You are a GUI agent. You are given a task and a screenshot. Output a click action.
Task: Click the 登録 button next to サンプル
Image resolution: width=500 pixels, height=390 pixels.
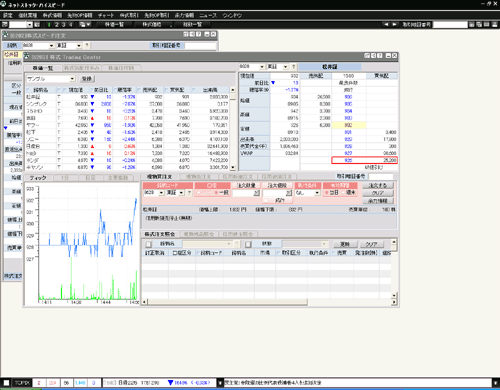[87, 79]
